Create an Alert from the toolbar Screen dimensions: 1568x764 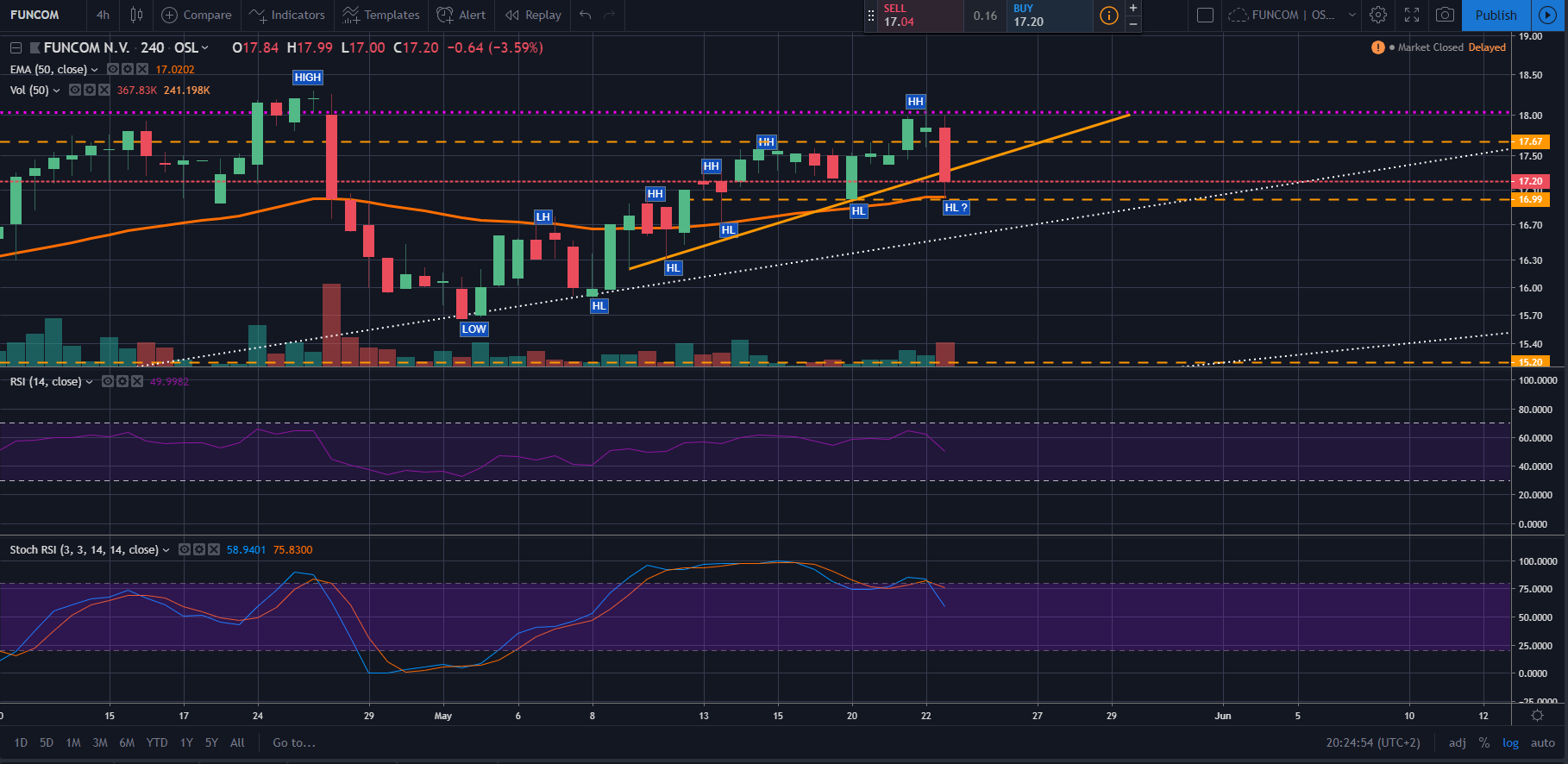coord(461,15)
